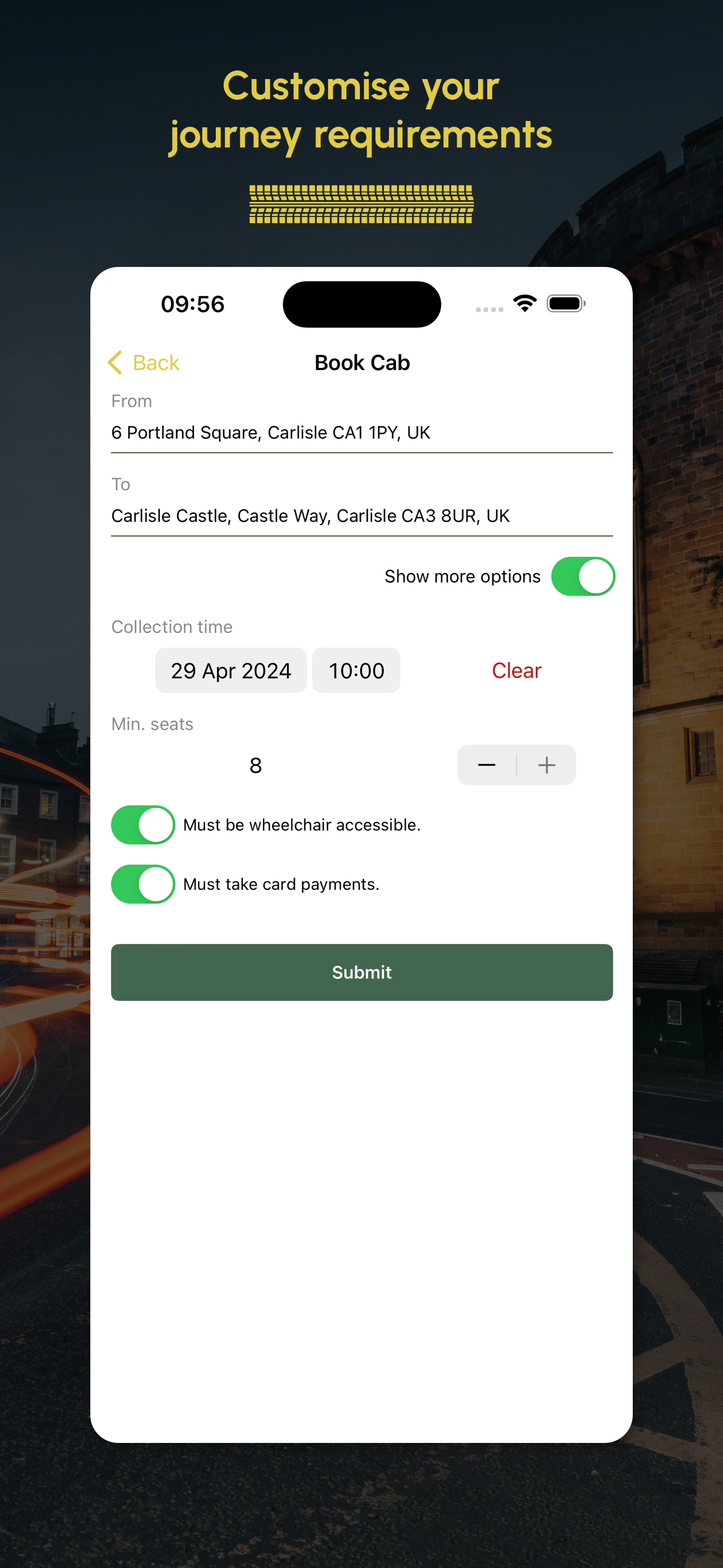Edit the To destination field
The image size is (723, 1568).
pos(361,515)
